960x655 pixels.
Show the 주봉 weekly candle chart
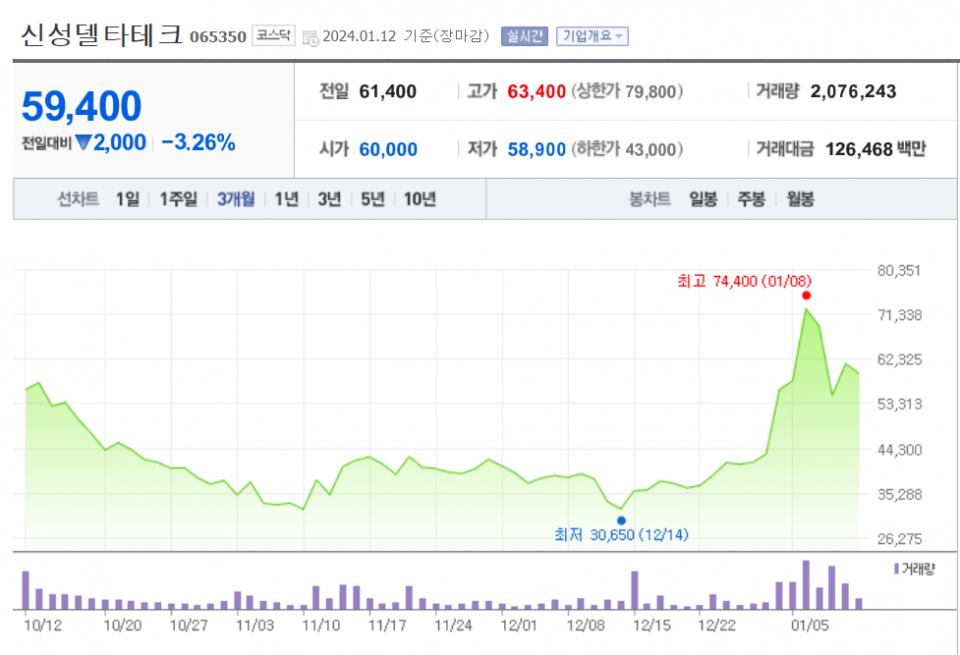click(751, 199)
